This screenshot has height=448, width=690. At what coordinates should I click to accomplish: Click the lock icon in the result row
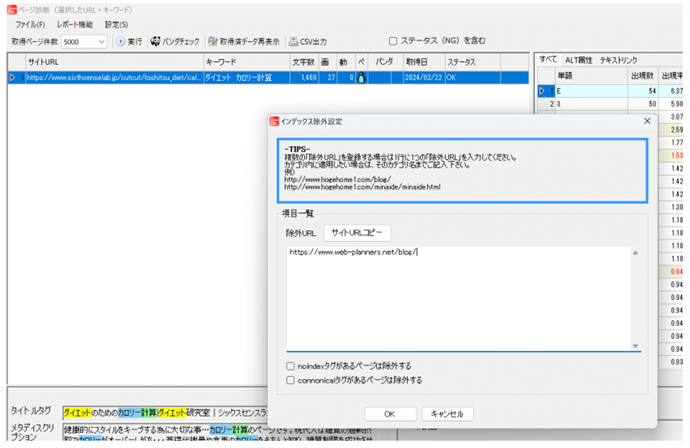click(x=361, y=78)
